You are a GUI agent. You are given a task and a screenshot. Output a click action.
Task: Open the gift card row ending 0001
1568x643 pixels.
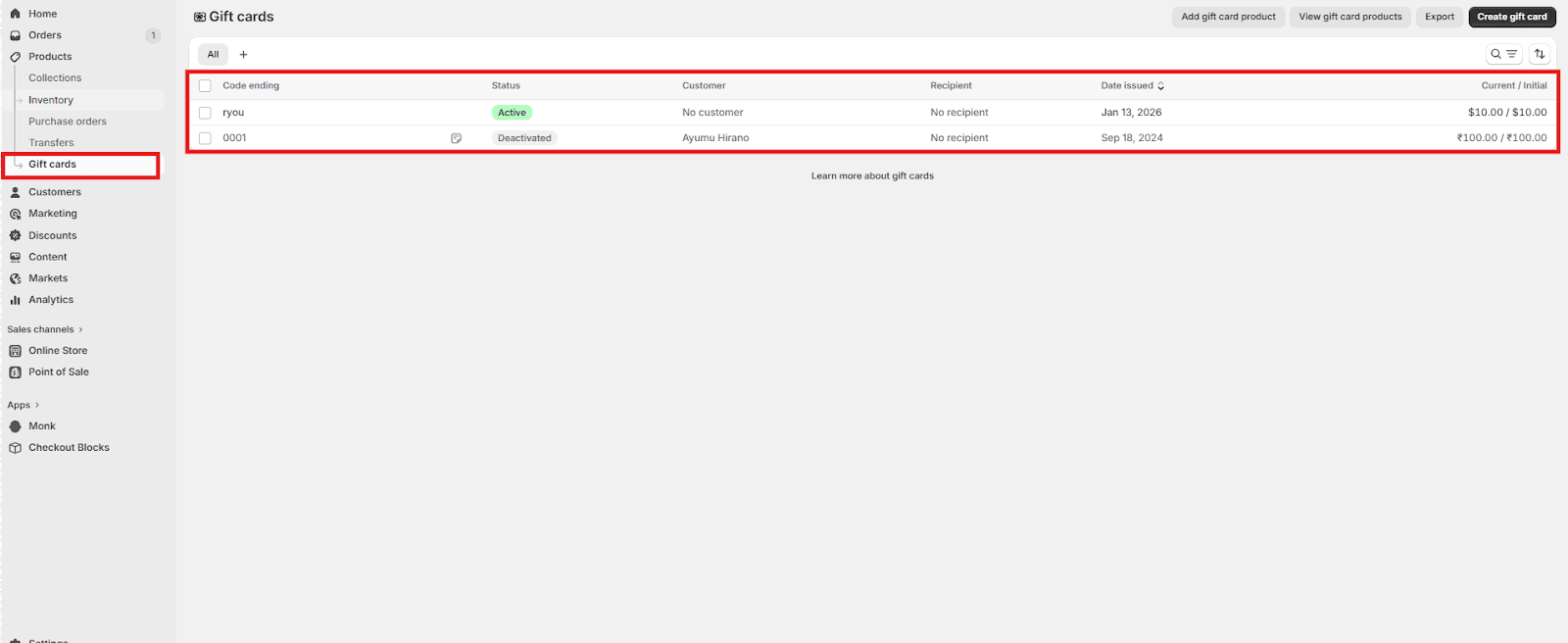point(872,138)
